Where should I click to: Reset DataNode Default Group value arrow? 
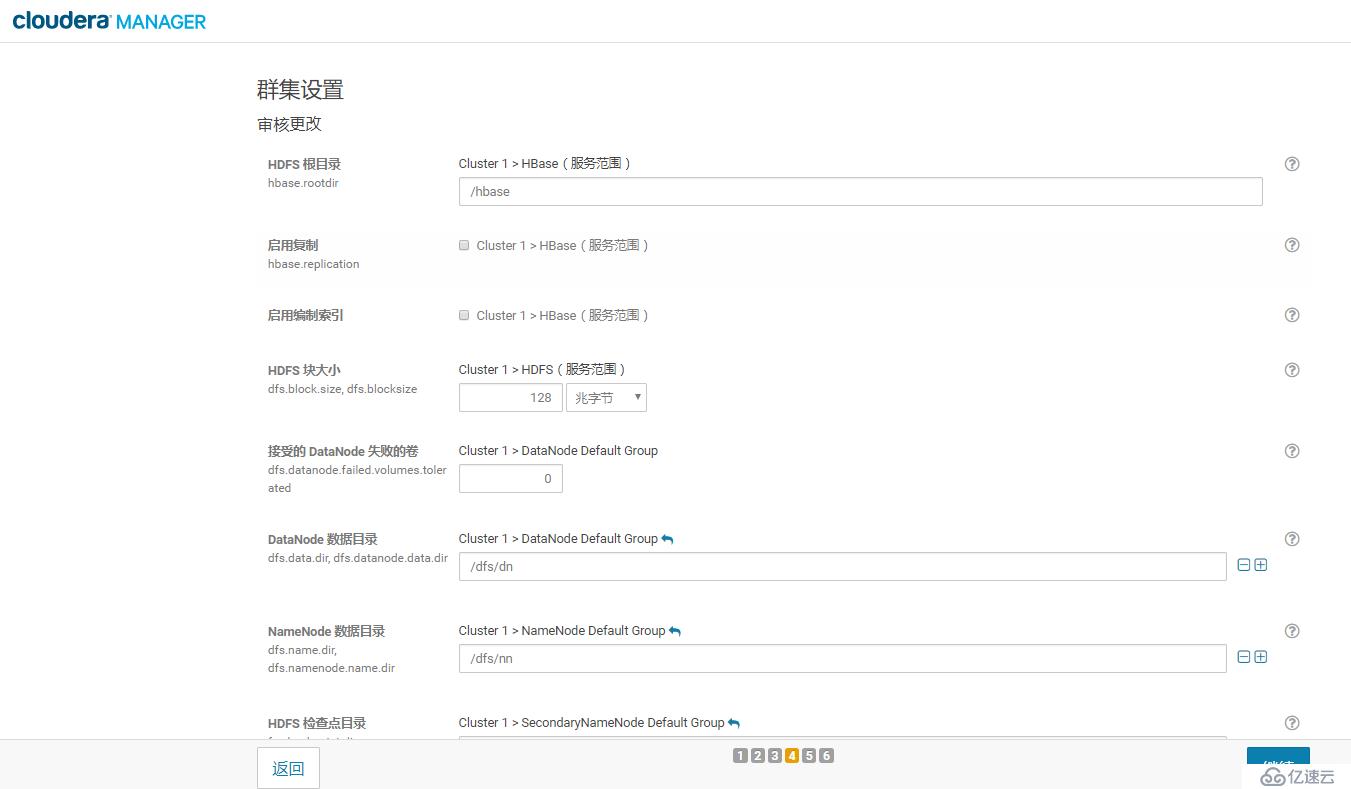point(667,539)
